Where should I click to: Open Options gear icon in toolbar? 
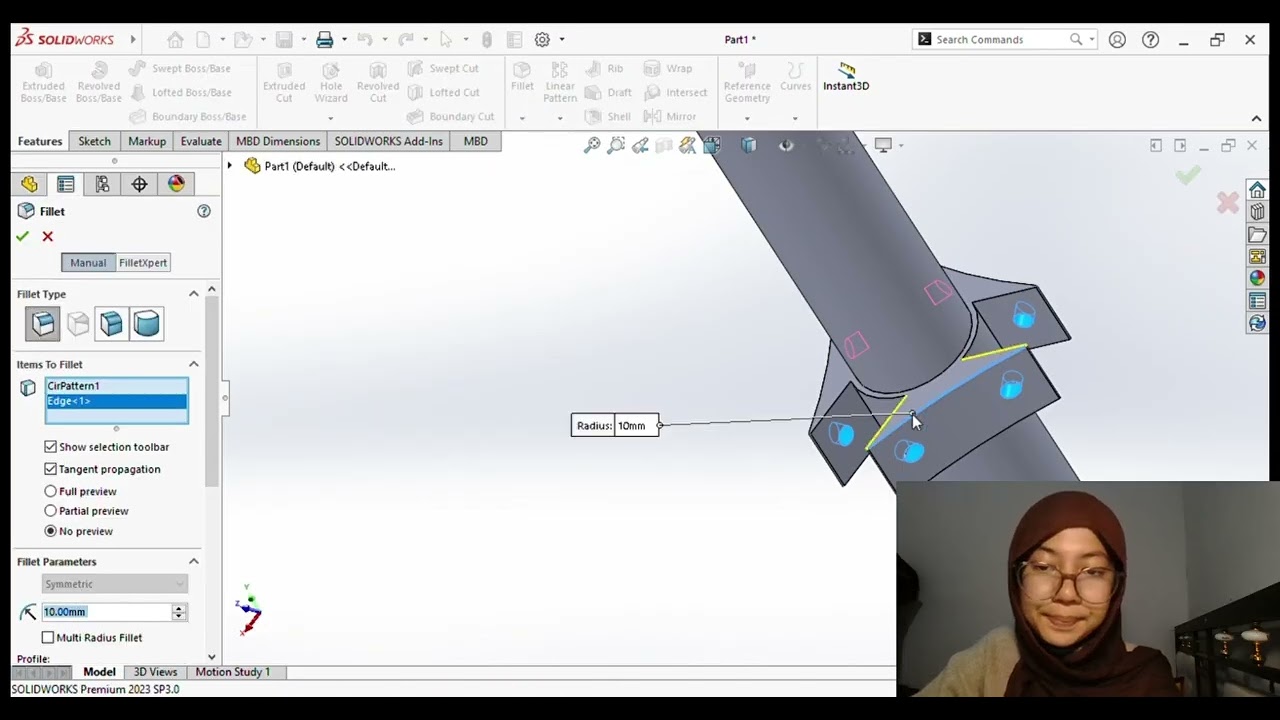[542, 40]
